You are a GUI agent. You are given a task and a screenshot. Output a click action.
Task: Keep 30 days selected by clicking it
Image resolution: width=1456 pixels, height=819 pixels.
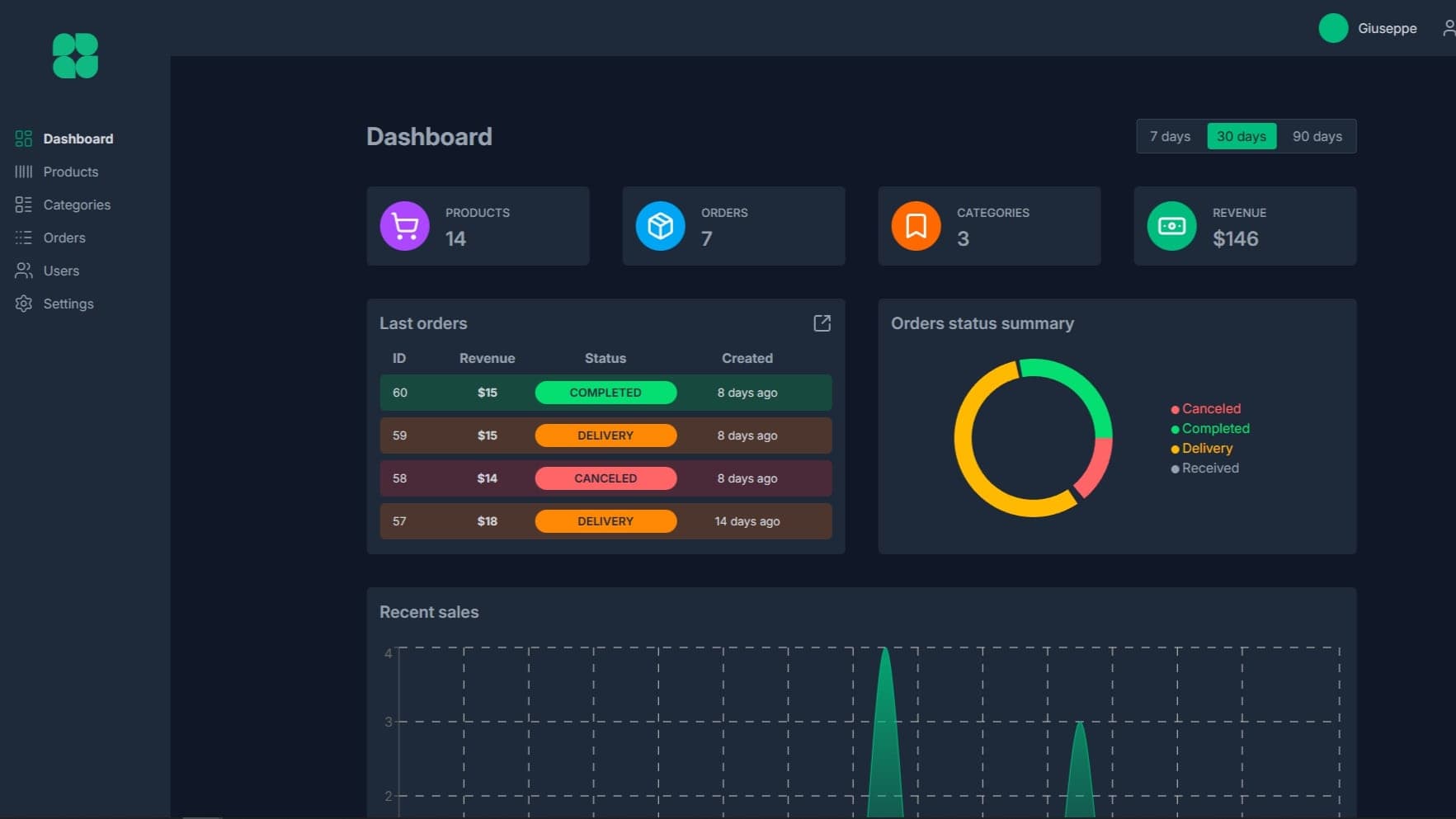coord(1242,136)
